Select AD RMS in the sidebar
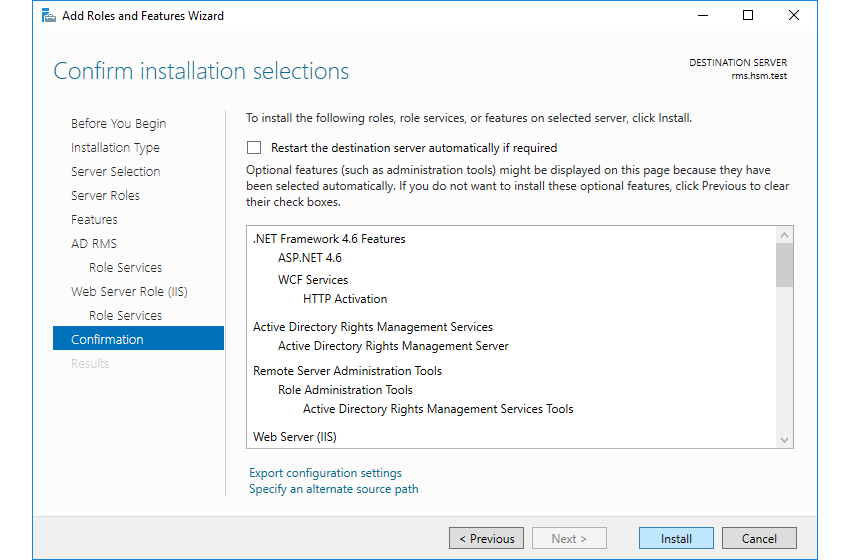 (94, 243)
